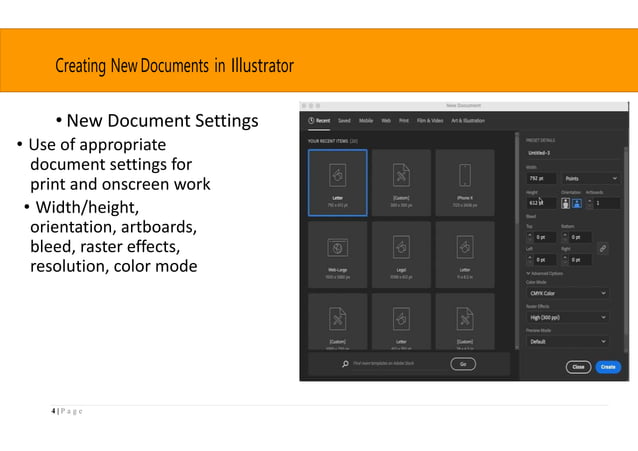
Task: Collapse the Advanced Options section
Action: [544, 274]
